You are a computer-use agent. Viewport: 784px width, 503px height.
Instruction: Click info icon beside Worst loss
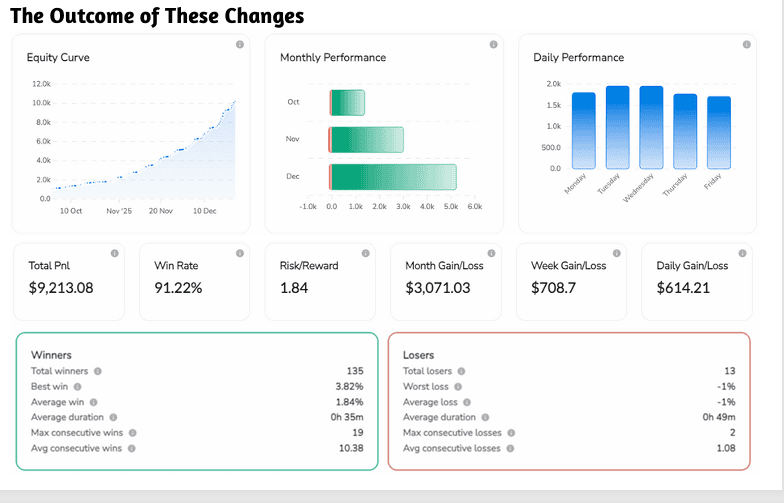coord(458,386)
